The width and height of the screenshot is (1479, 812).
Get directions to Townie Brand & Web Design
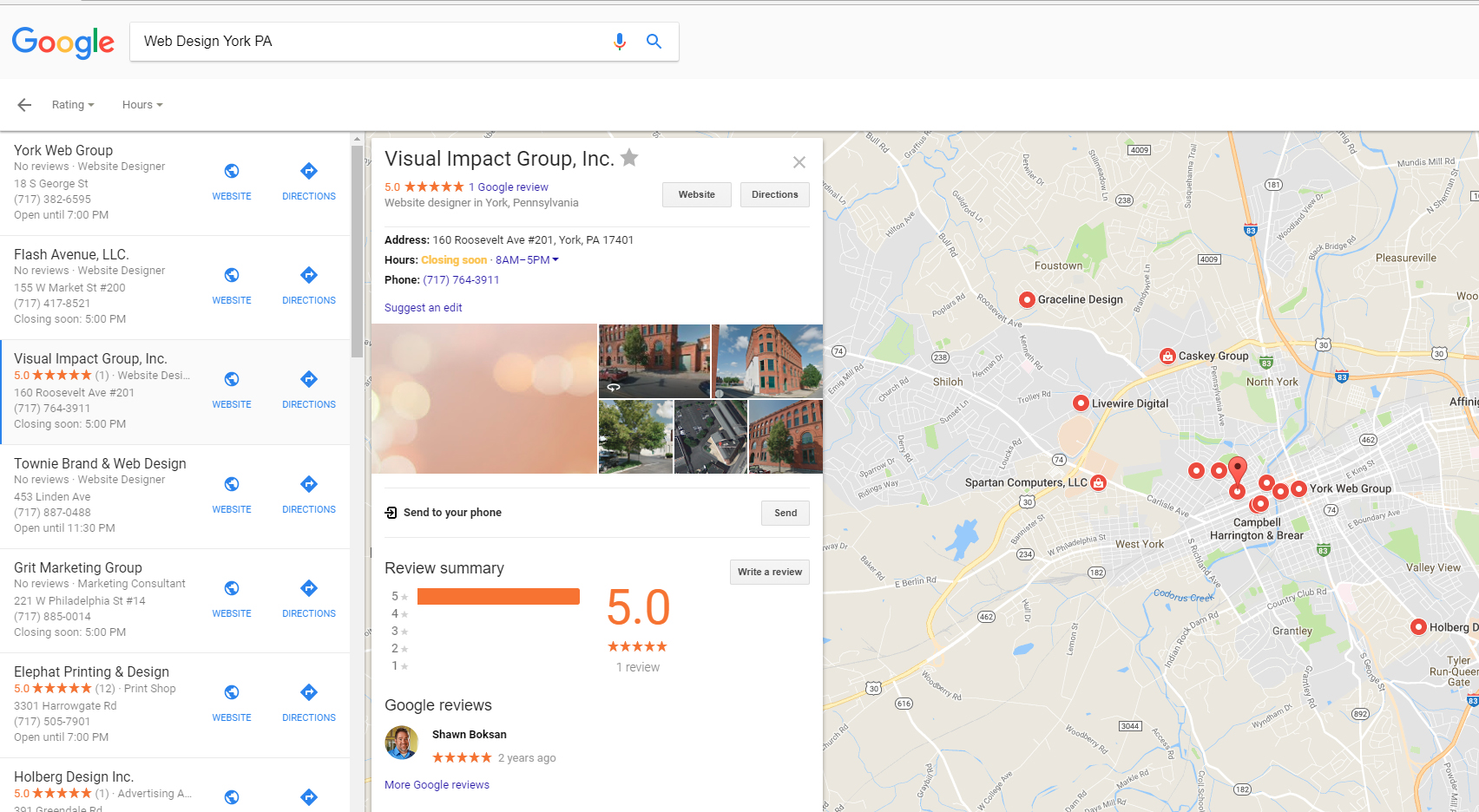coord(309,484)
